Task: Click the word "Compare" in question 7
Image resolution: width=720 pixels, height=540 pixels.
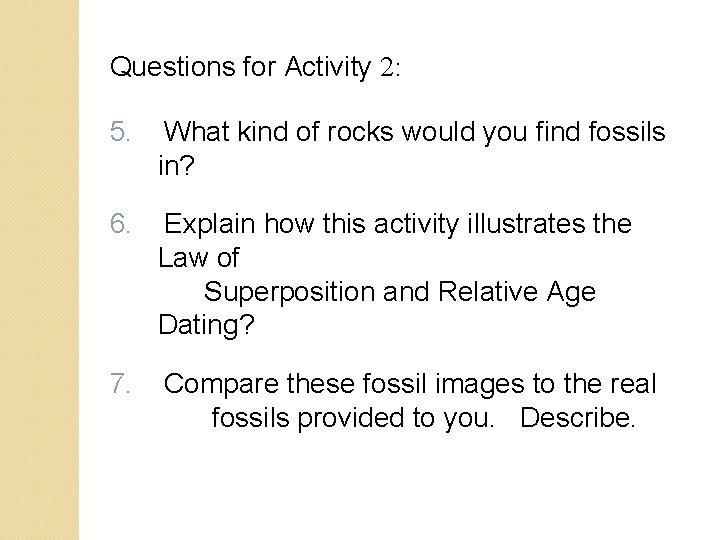Action: [221, 383]
